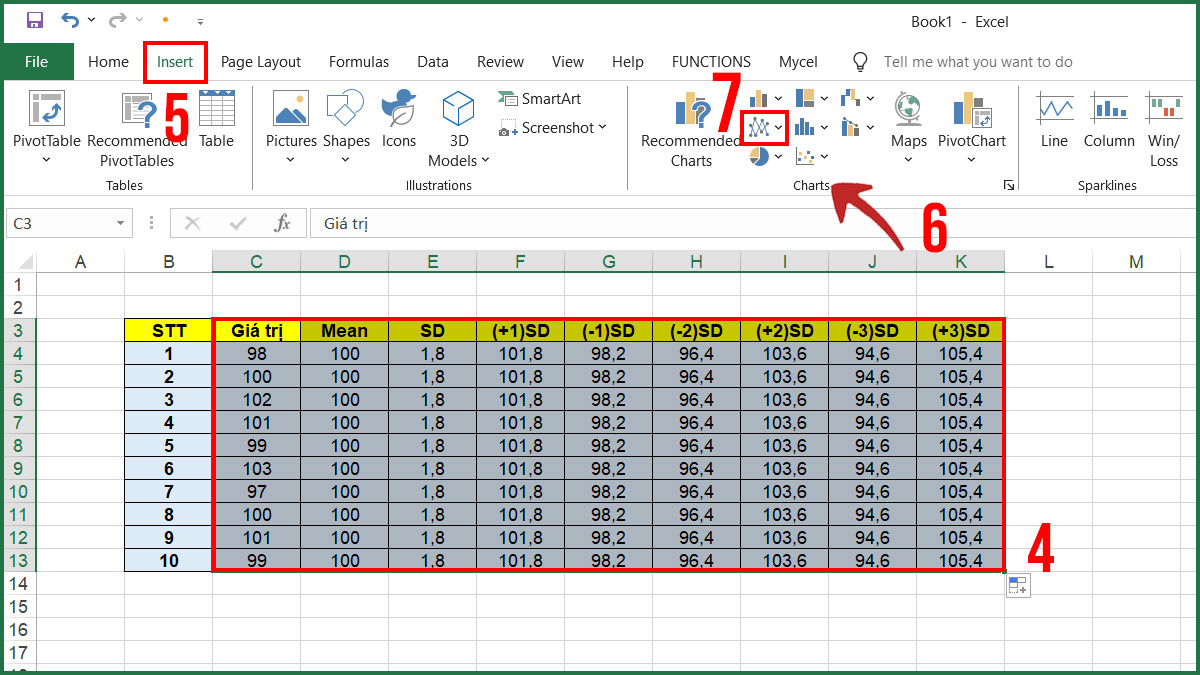Viewport: 1200px width, 675px height.
Task: Open the Formulas ribbon tab
Action: click(358, 61)
